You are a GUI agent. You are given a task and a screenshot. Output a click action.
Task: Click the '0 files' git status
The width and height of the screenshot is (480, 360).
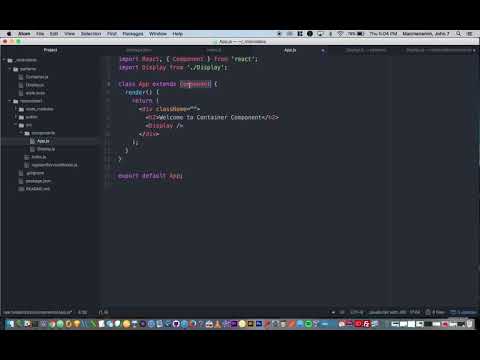435,312
